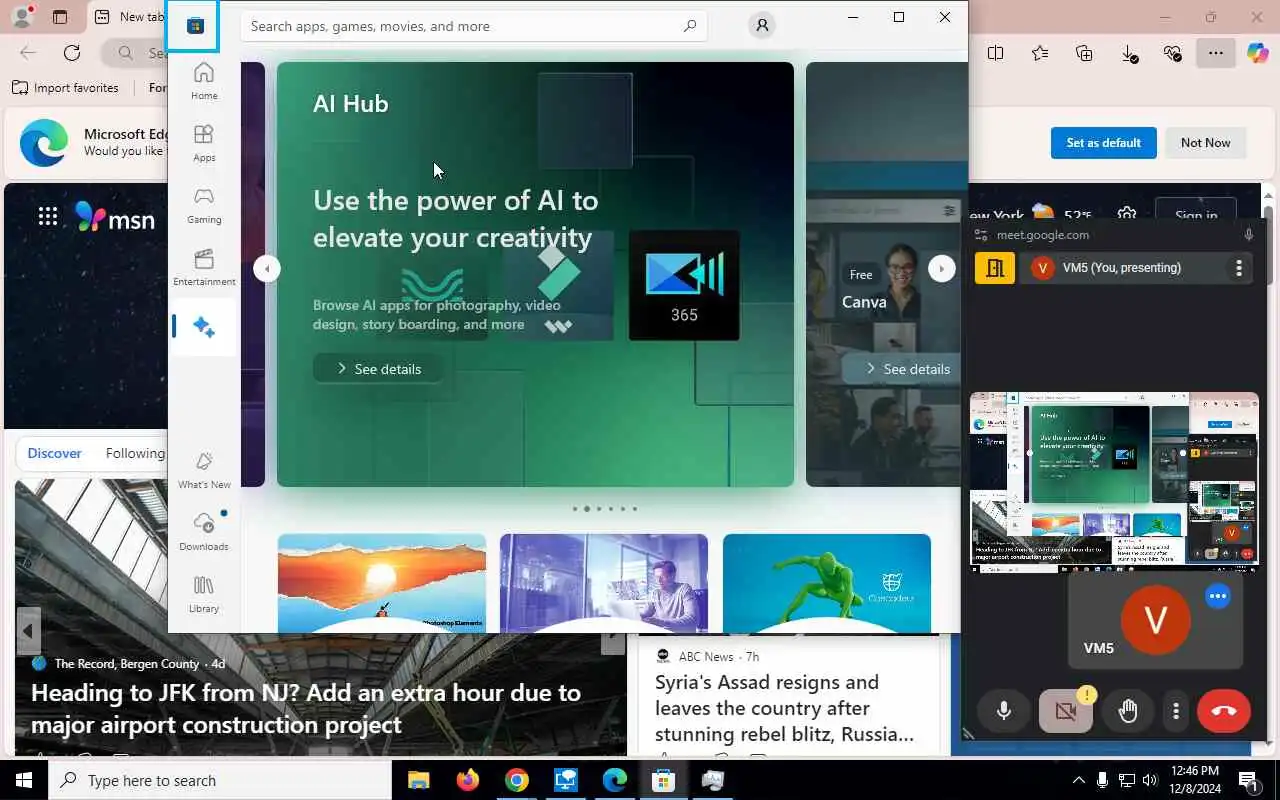1280x800 pixels.
Task: Open MSN page settings gear
Action: coord(1127,215)
